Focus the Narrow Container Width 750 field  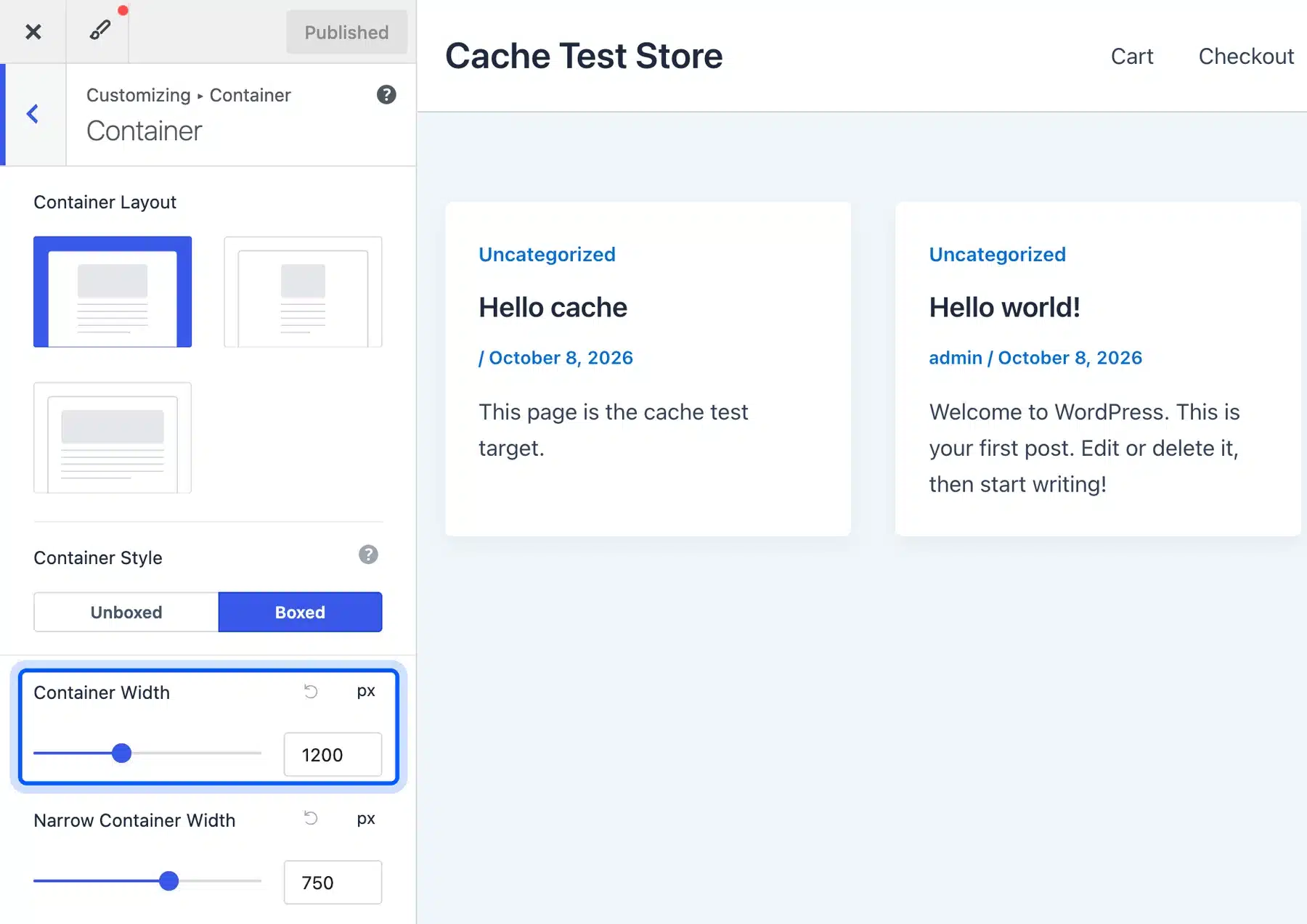click(x=333, y=883)
